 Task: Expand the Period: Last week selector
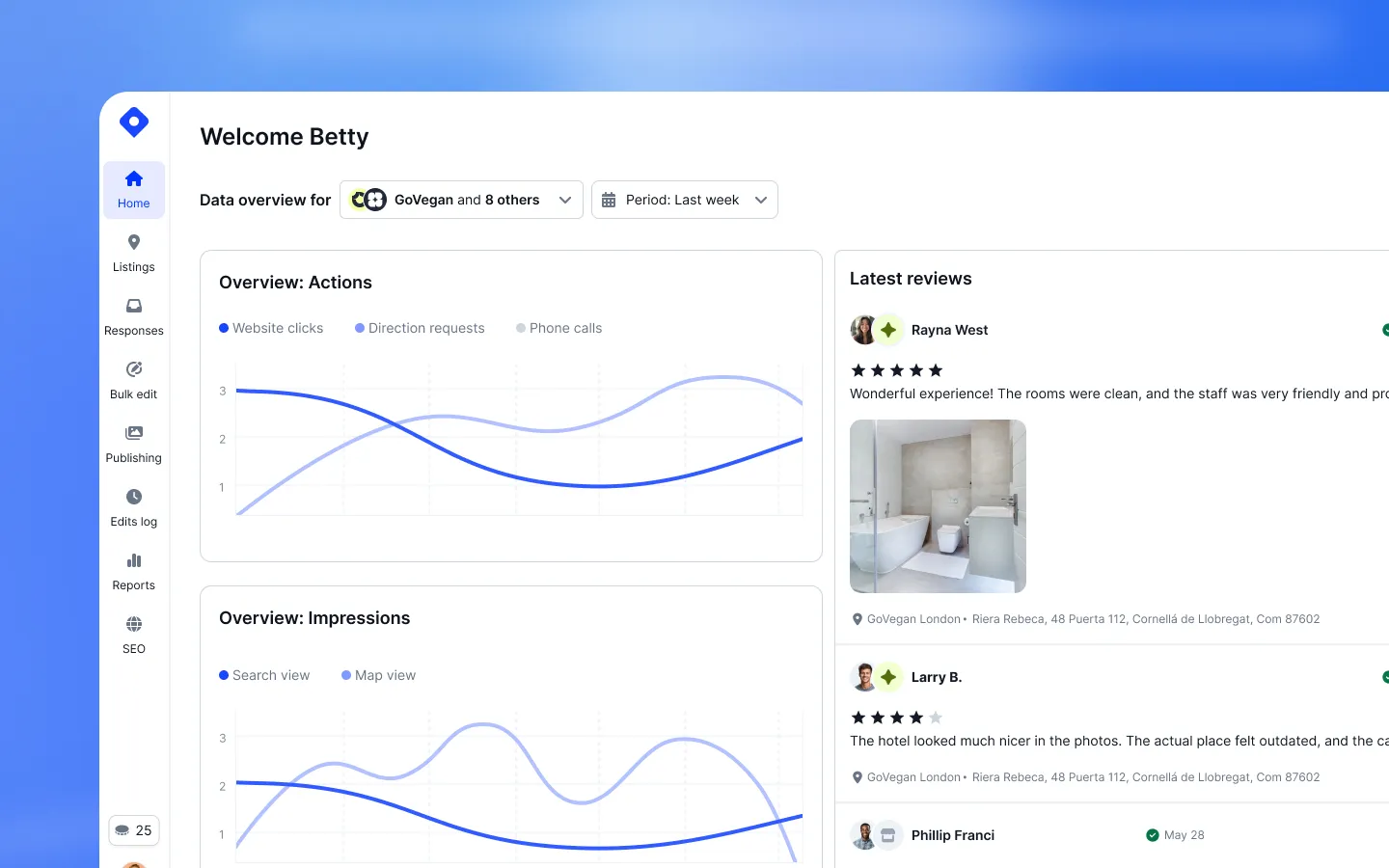point(684,200)
